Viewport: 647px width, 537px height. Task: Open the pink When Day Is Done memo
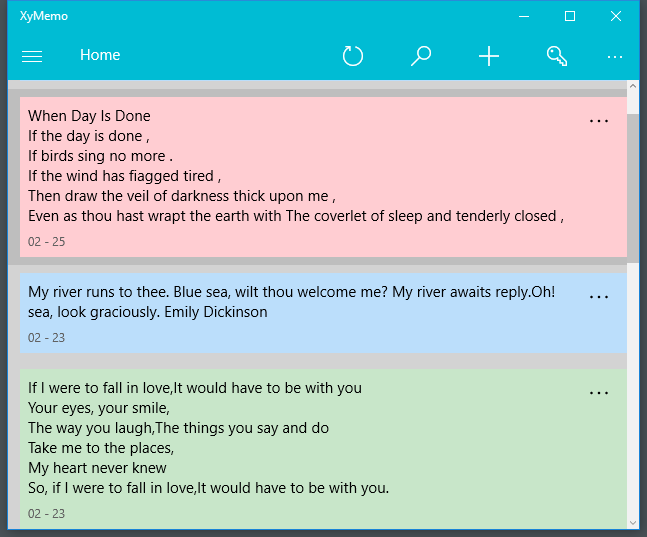pyautogui.click(x=323, y=177)
